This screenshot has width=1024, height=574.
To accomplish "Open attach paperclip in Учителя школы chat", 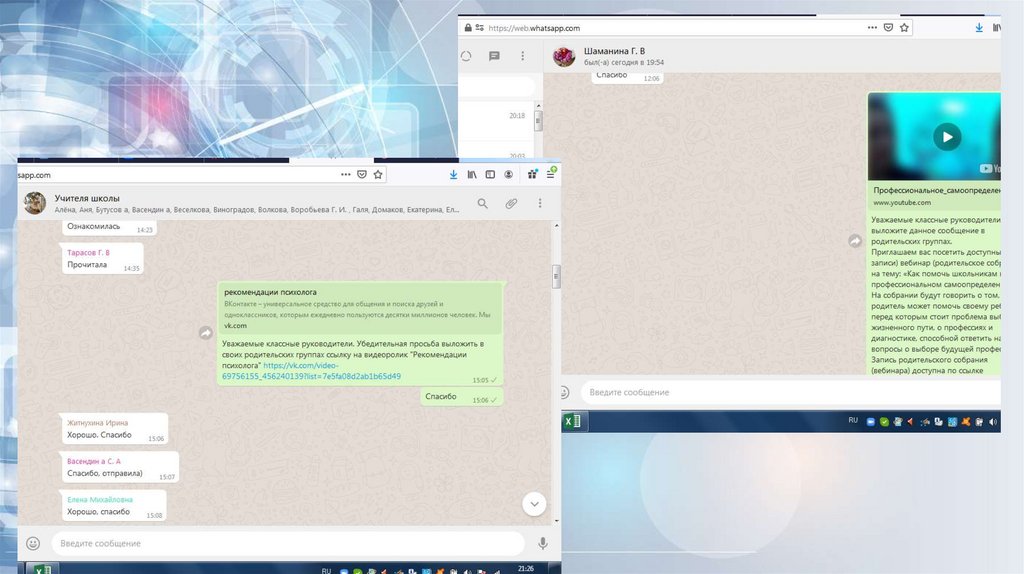I will (511, 204).
